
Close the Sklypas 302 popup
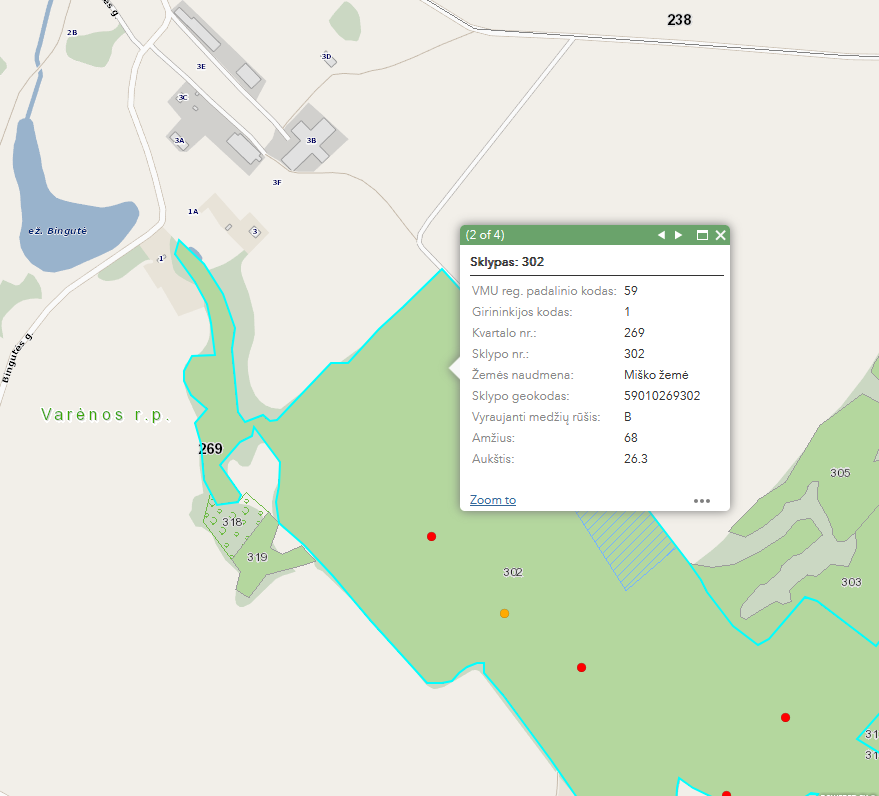point(720,235)
